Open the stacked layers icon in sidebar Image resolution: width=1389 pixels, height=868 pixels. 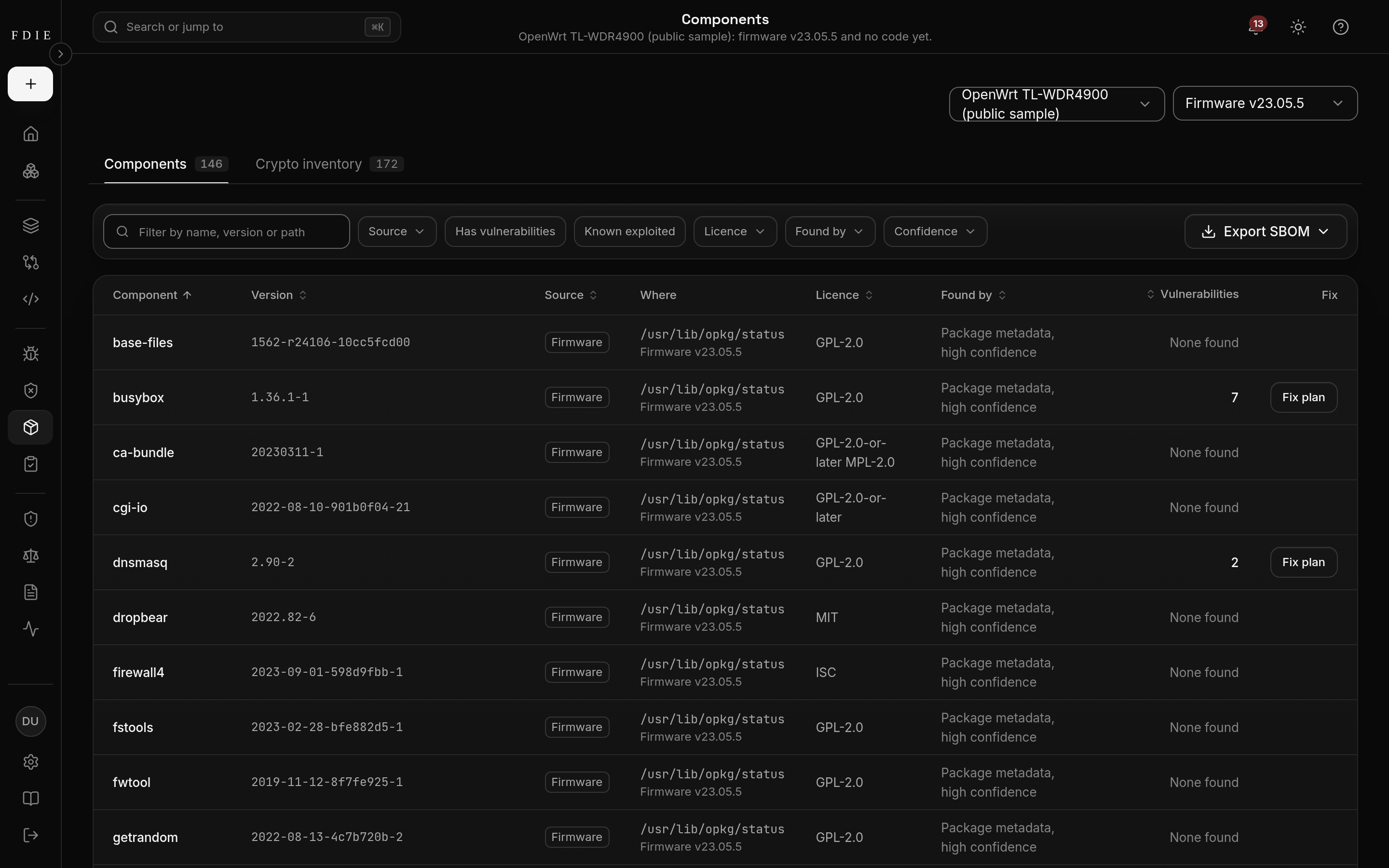coord(30,226)
